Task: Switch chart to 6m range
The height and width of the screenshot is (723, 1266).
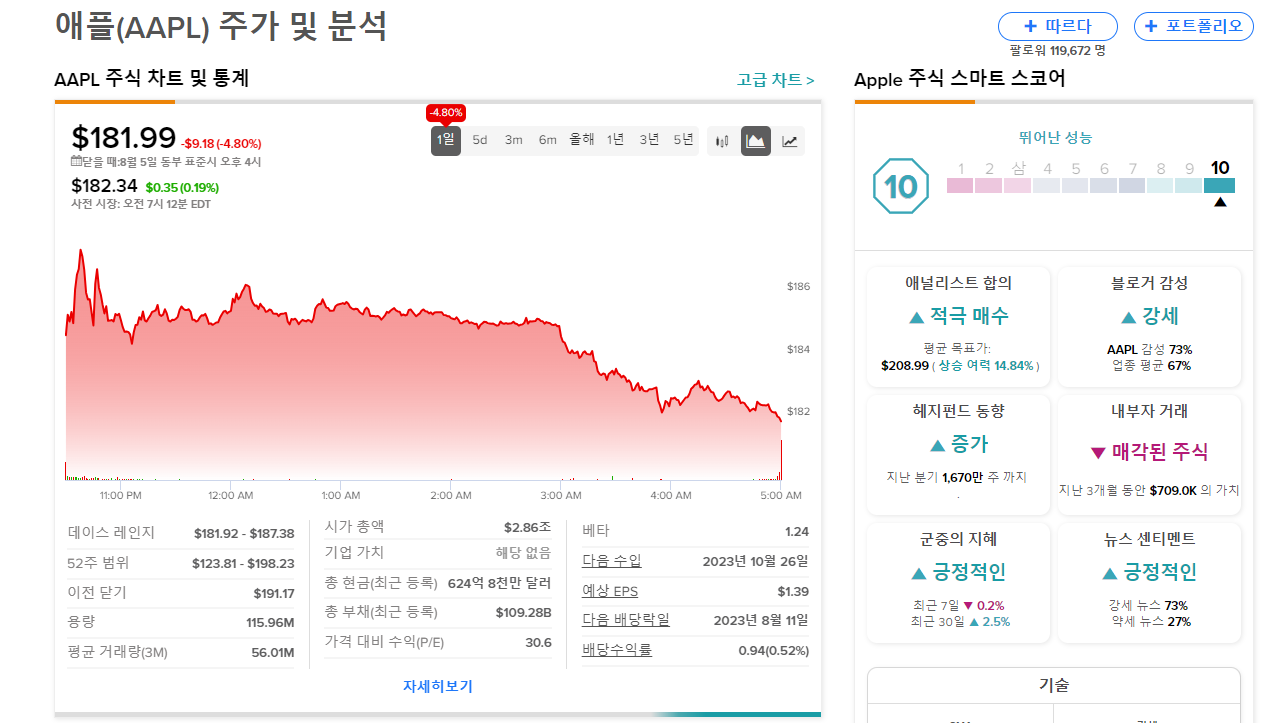Action: pyautogui.click(x=548, y=140)
